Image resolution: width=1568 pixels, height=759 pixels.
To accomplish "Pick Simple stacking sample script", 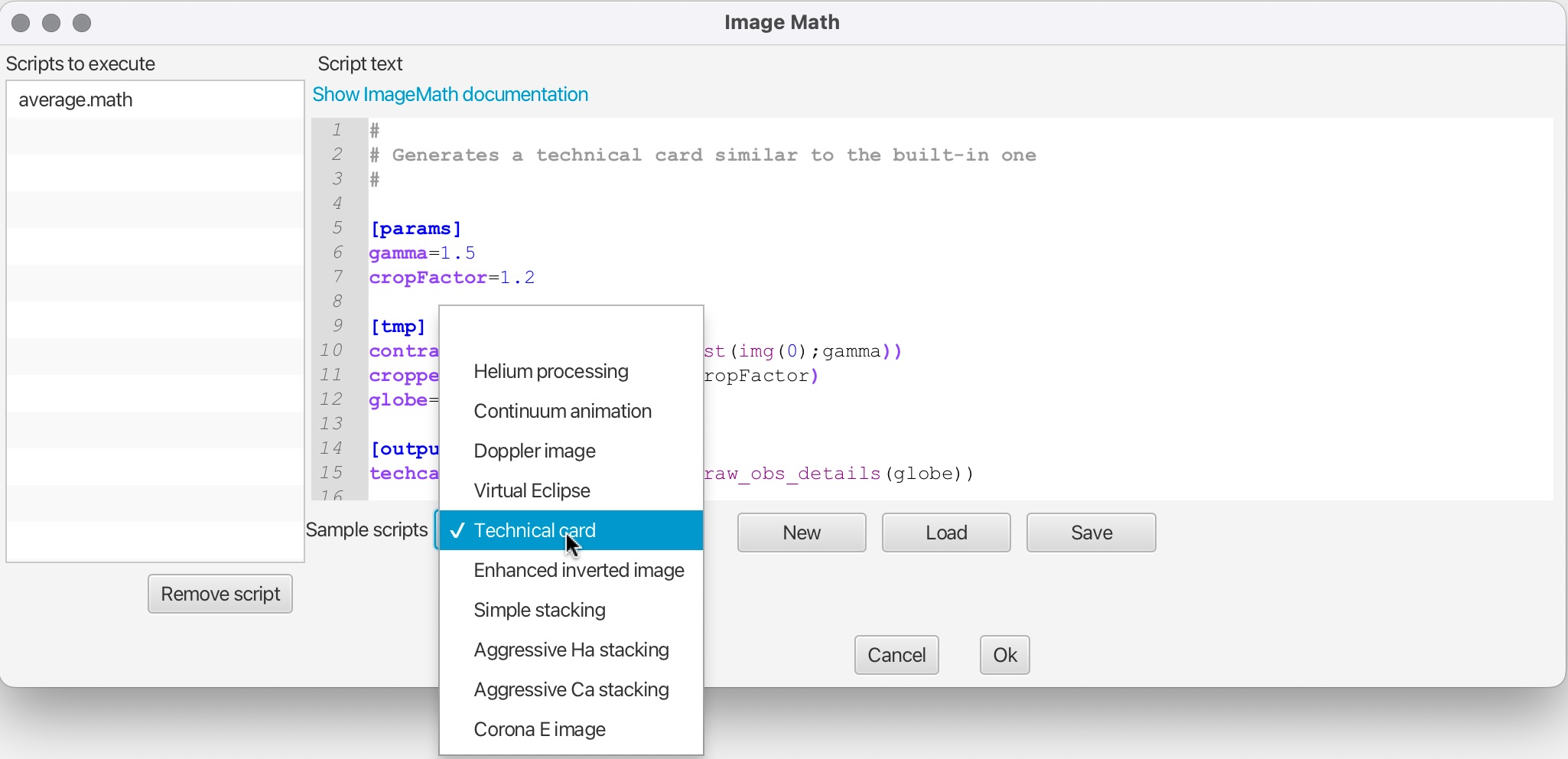I will point(571,610).
